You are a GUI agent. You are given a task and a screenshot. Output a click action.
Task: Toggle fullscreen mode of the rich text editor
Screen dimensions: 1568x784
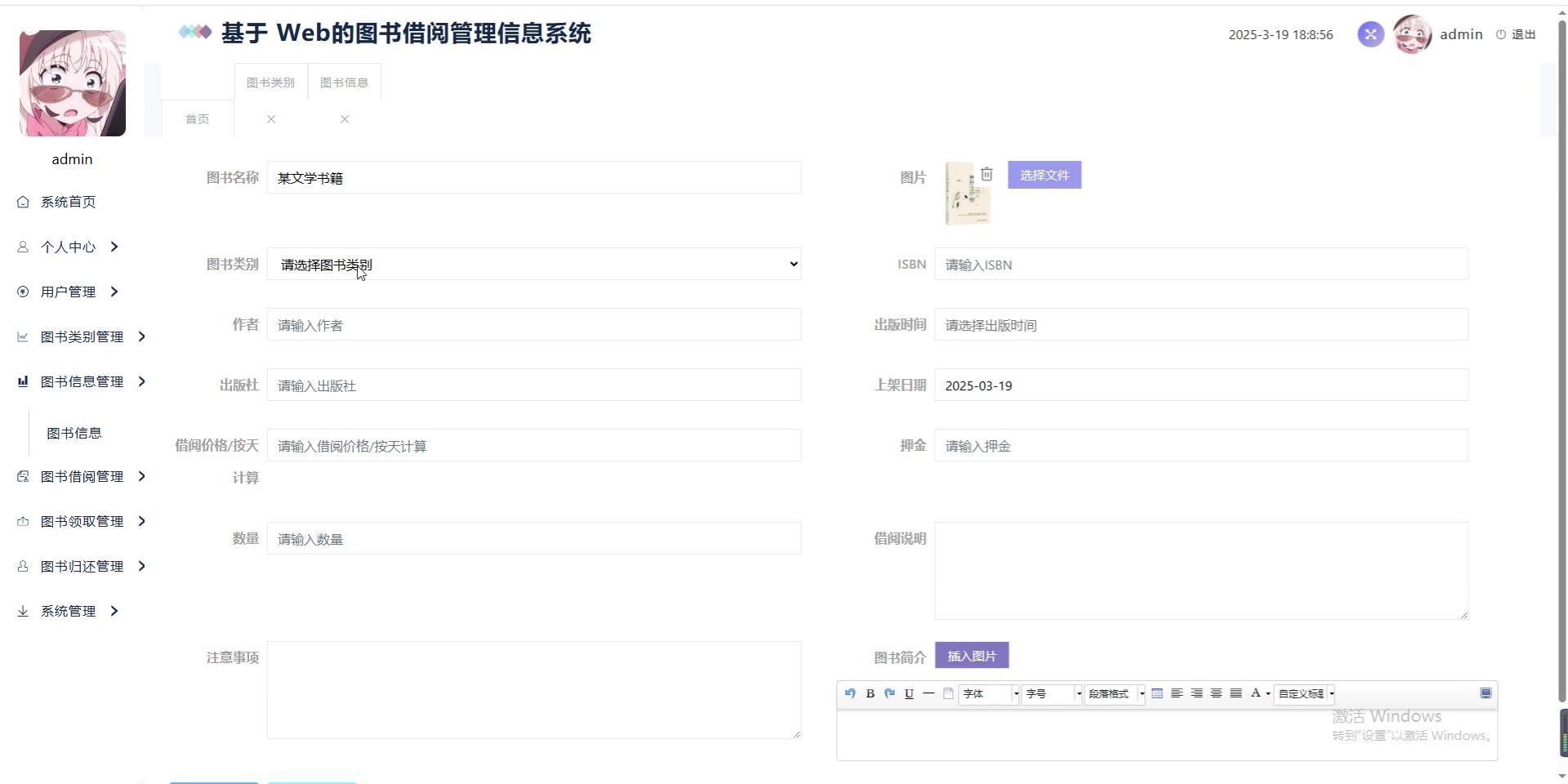[1486, 693]
